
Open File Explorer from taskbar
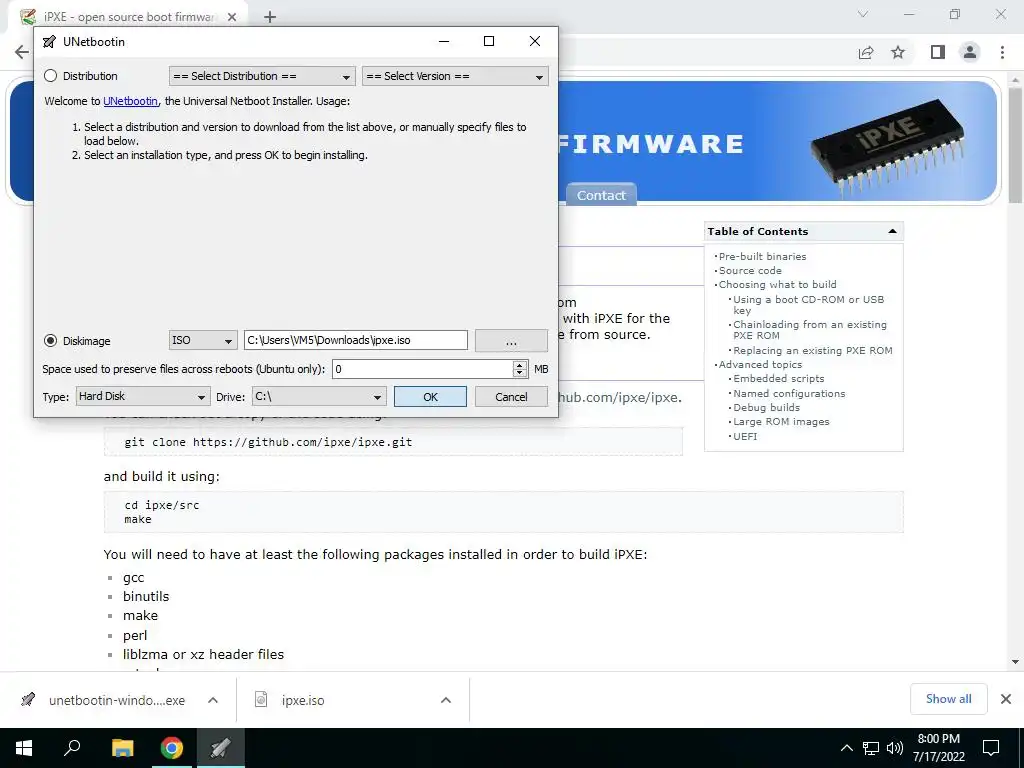(x=122, y=748)
